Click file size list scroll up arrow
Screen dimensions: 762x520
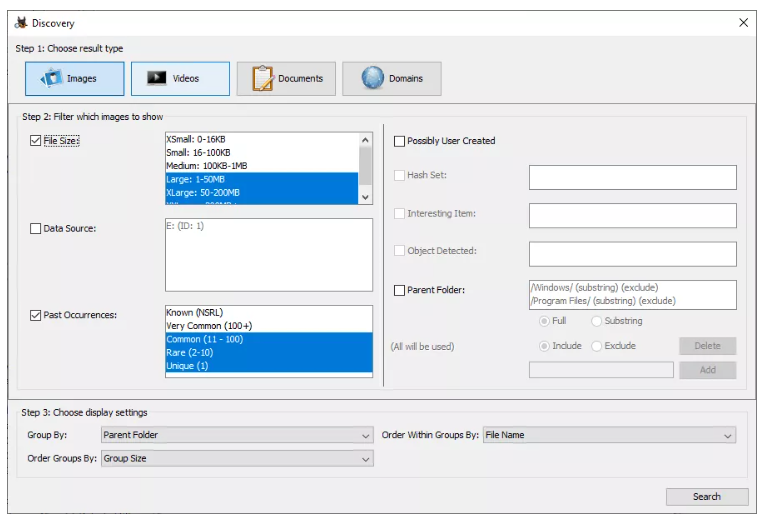coord(365,140)
